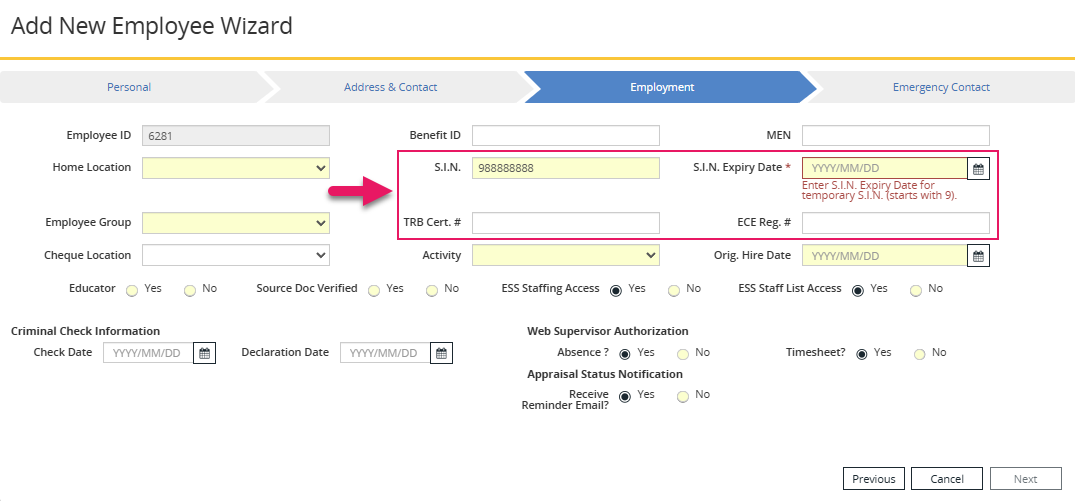Click the S.I.N. Expiry Date field
This screenshot has height=501, width=1075.
[x=885, y=168]
